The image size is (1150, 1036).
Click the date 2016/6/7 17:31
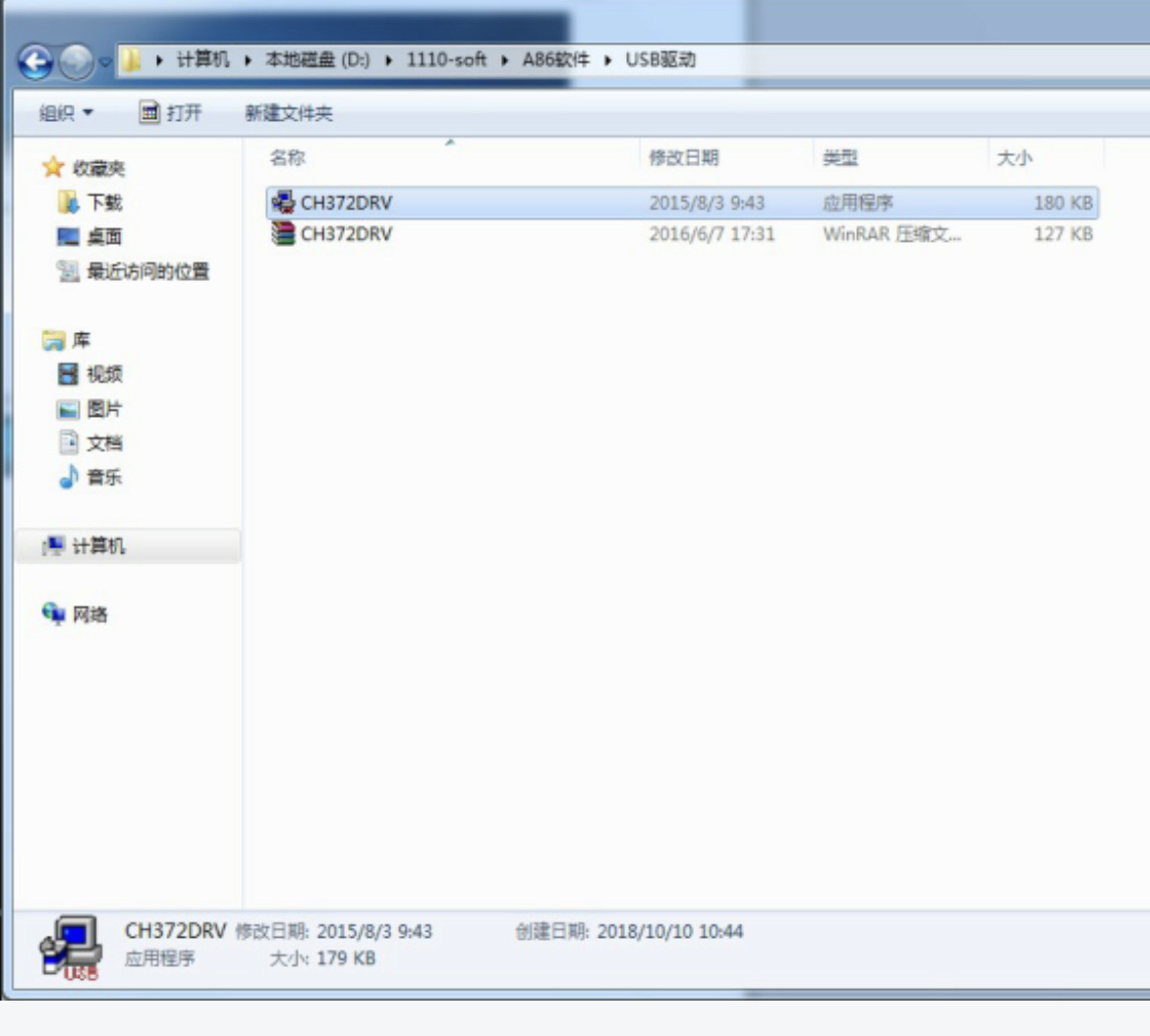point(712,234)
